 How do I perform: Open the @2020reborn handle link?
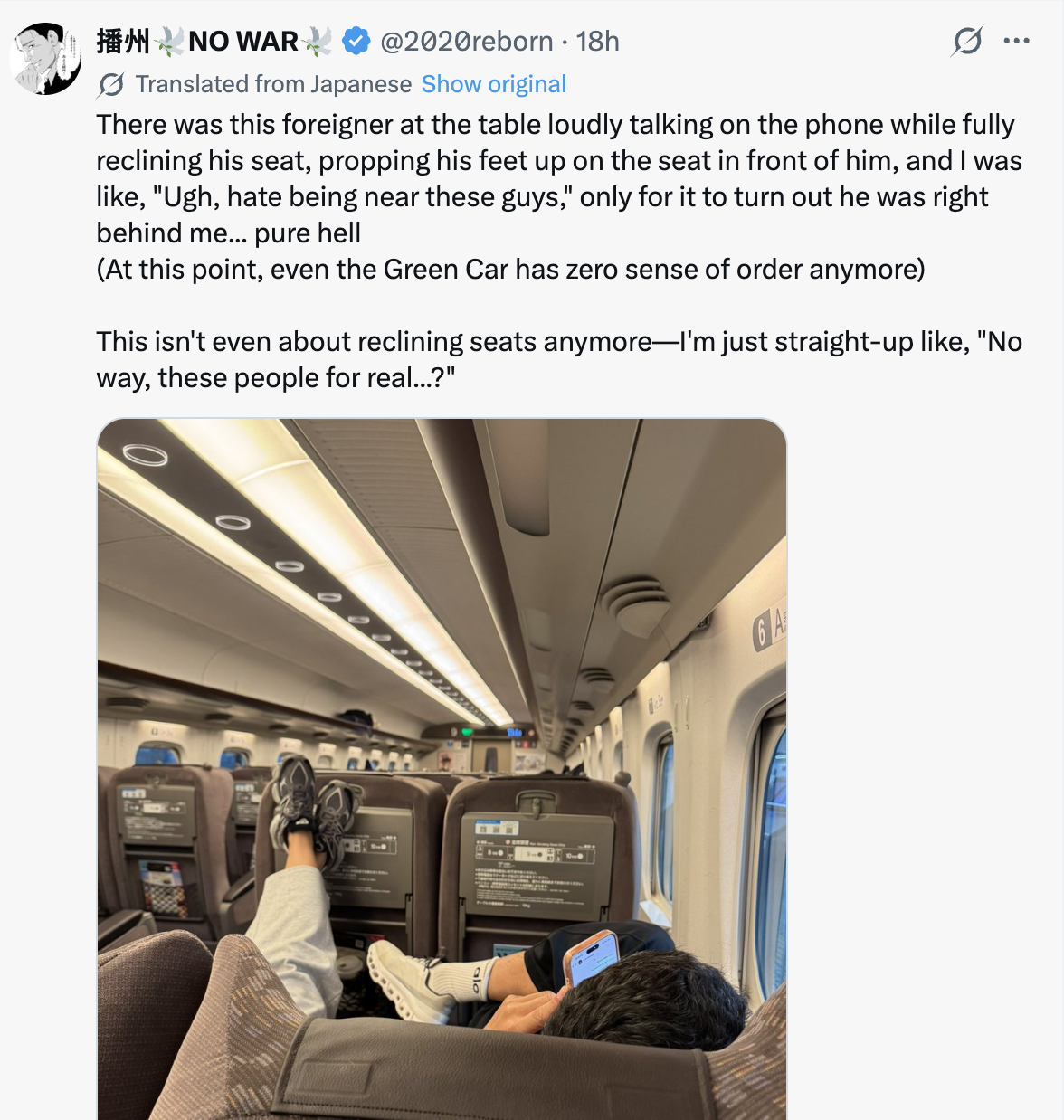tap(466, 41)
